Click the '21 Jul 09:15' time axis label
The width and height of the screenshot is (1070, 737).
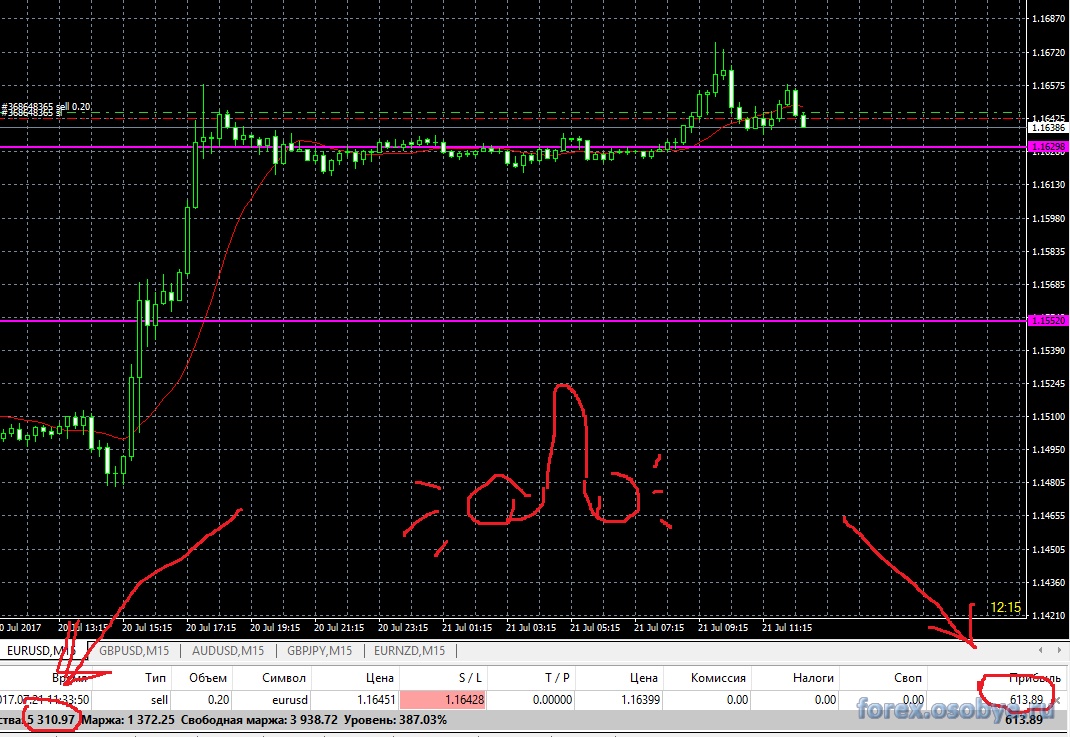723,627
